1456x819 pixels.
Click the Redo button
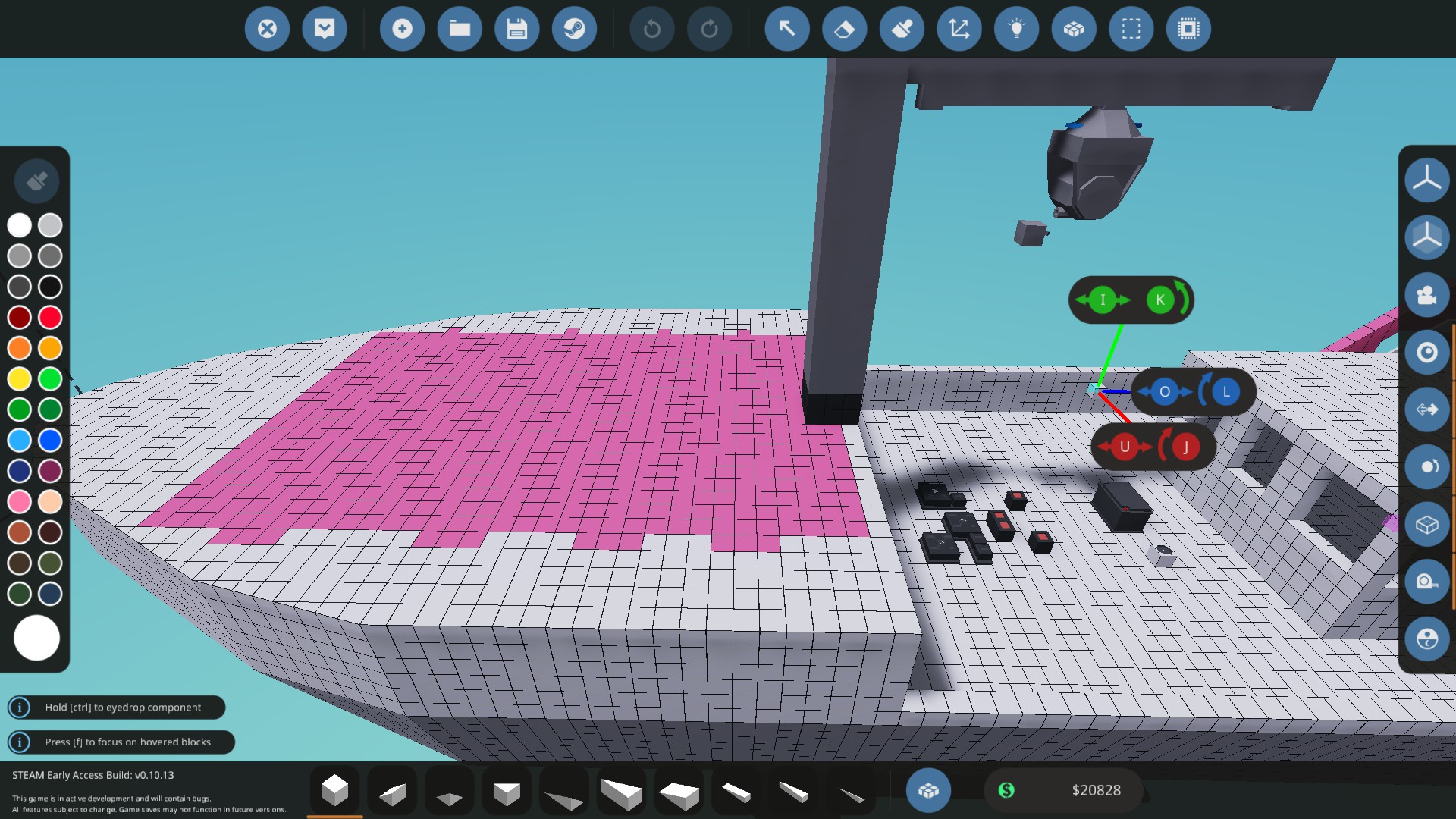pos(710,29)
